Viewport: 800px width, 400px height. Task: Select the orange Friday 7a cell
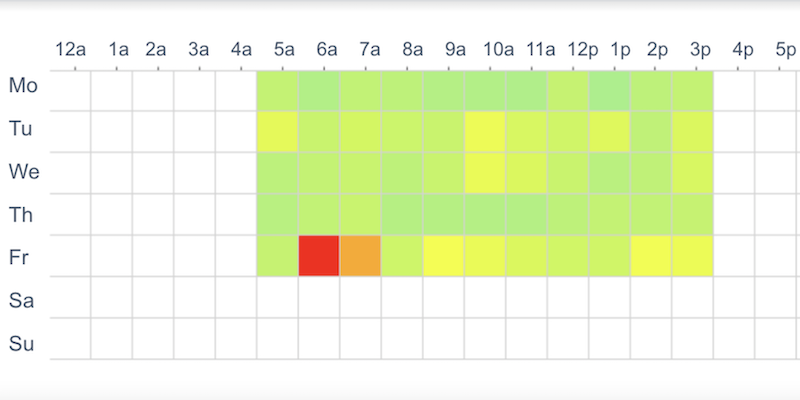point(361,256)
